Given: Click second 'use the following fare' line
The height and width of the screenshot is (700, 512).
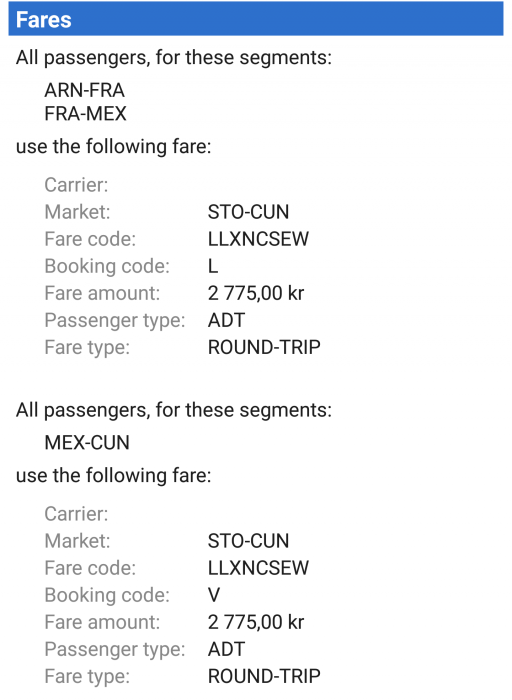Looking at the screenshot, I should pos(113,475).
